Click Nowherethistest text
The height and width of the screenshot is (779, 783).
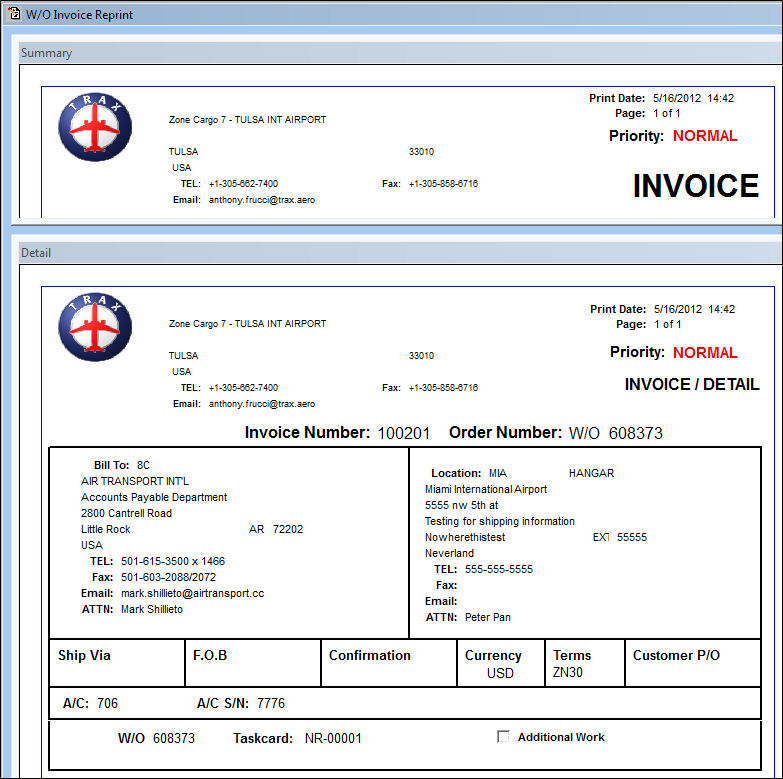[x=465, y=537]
